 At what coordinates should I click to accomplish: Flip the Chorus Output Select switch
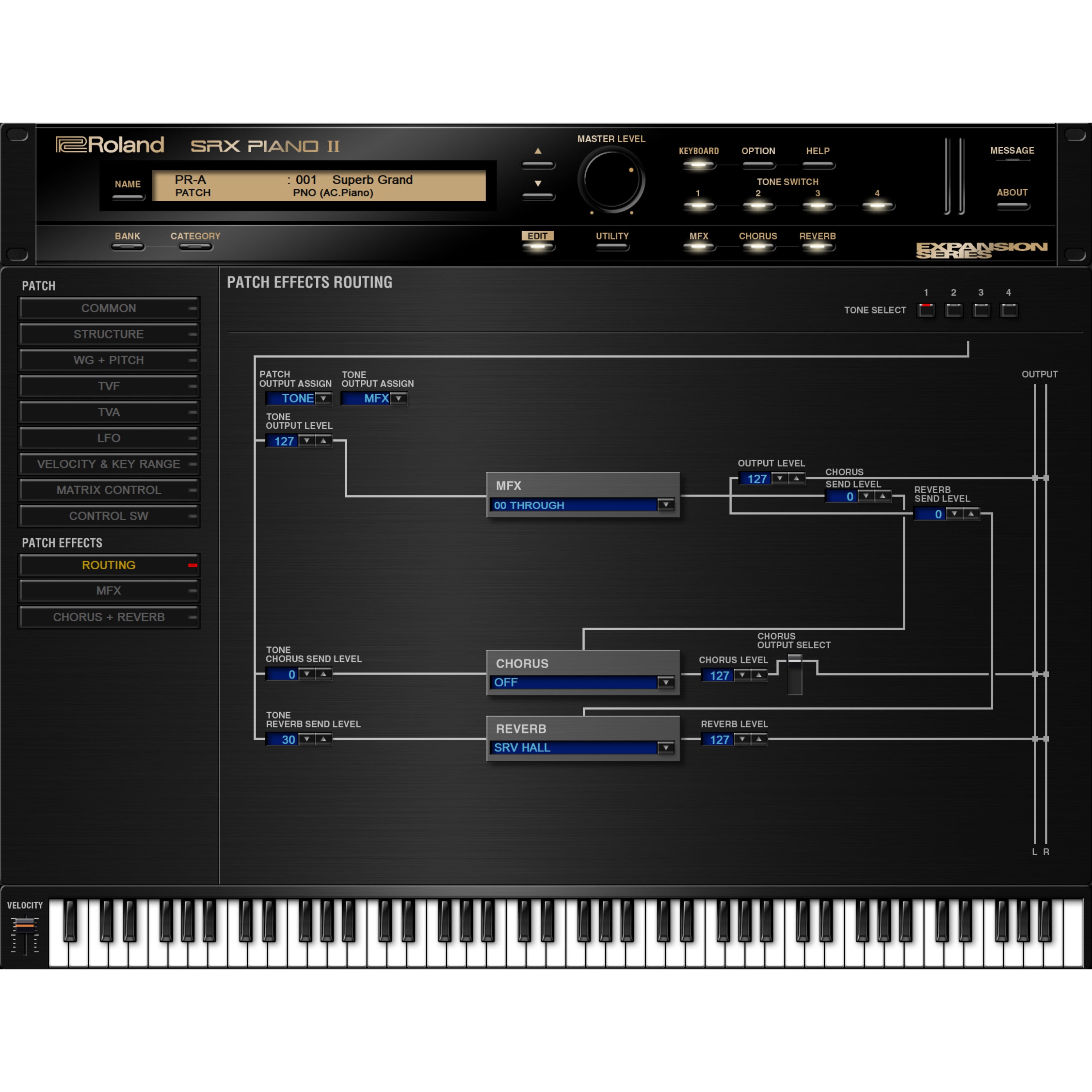click(x=795, y=674)
